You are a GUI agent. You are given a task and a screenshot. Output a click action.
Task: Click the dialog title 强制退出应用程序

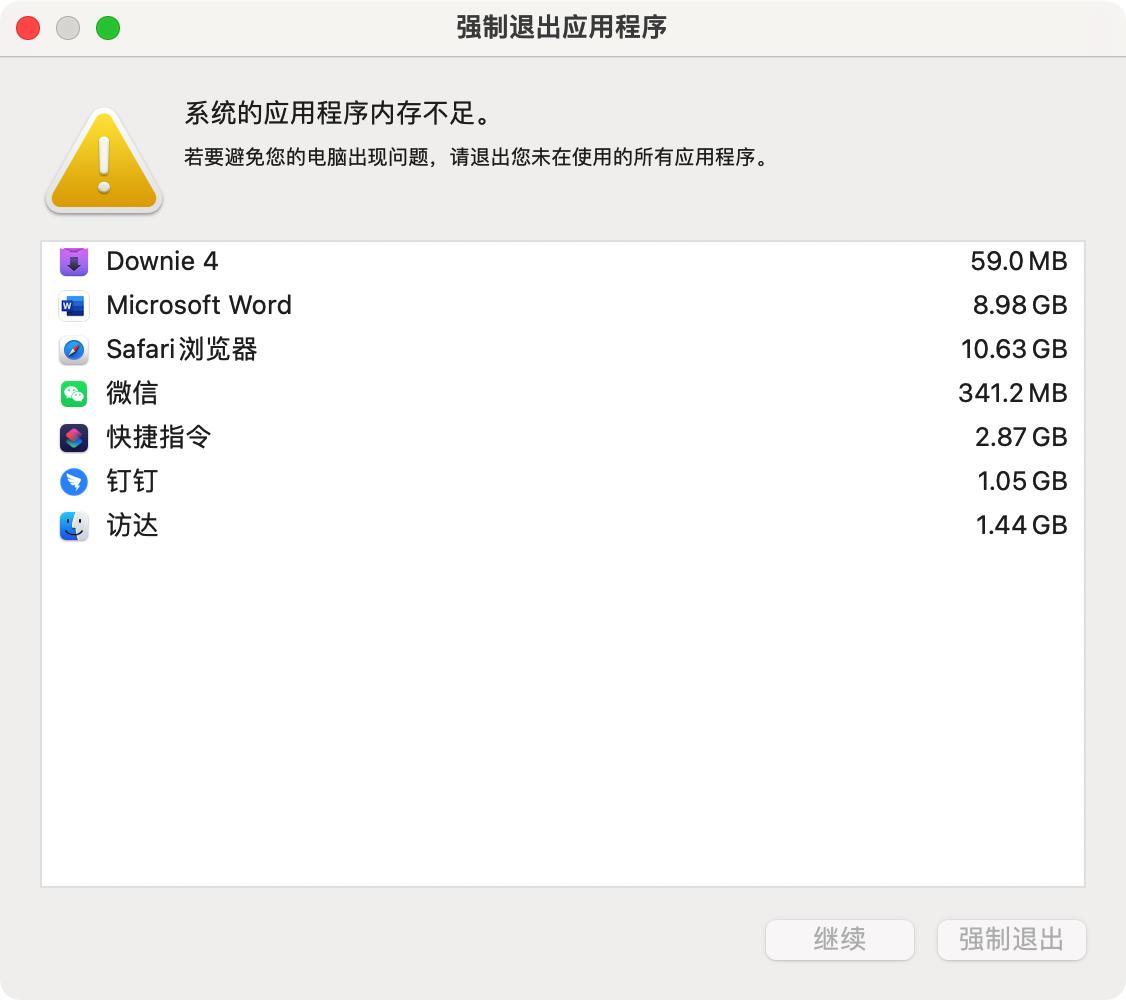tap(563, 28)
